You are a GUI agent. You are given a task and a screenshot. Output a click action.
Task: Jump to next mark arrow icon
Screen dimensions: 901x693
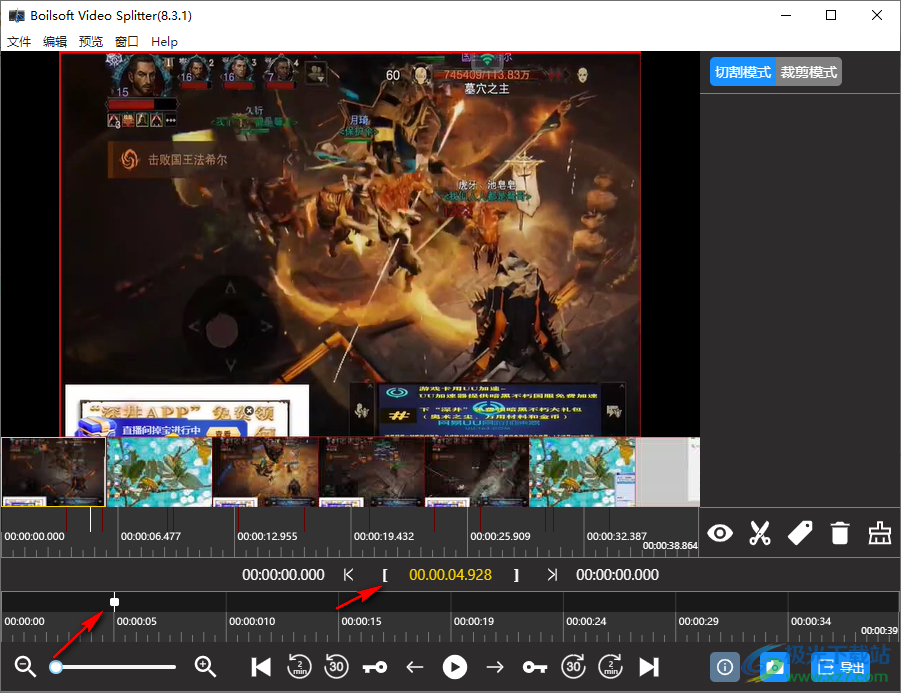(x=552, y=575)
